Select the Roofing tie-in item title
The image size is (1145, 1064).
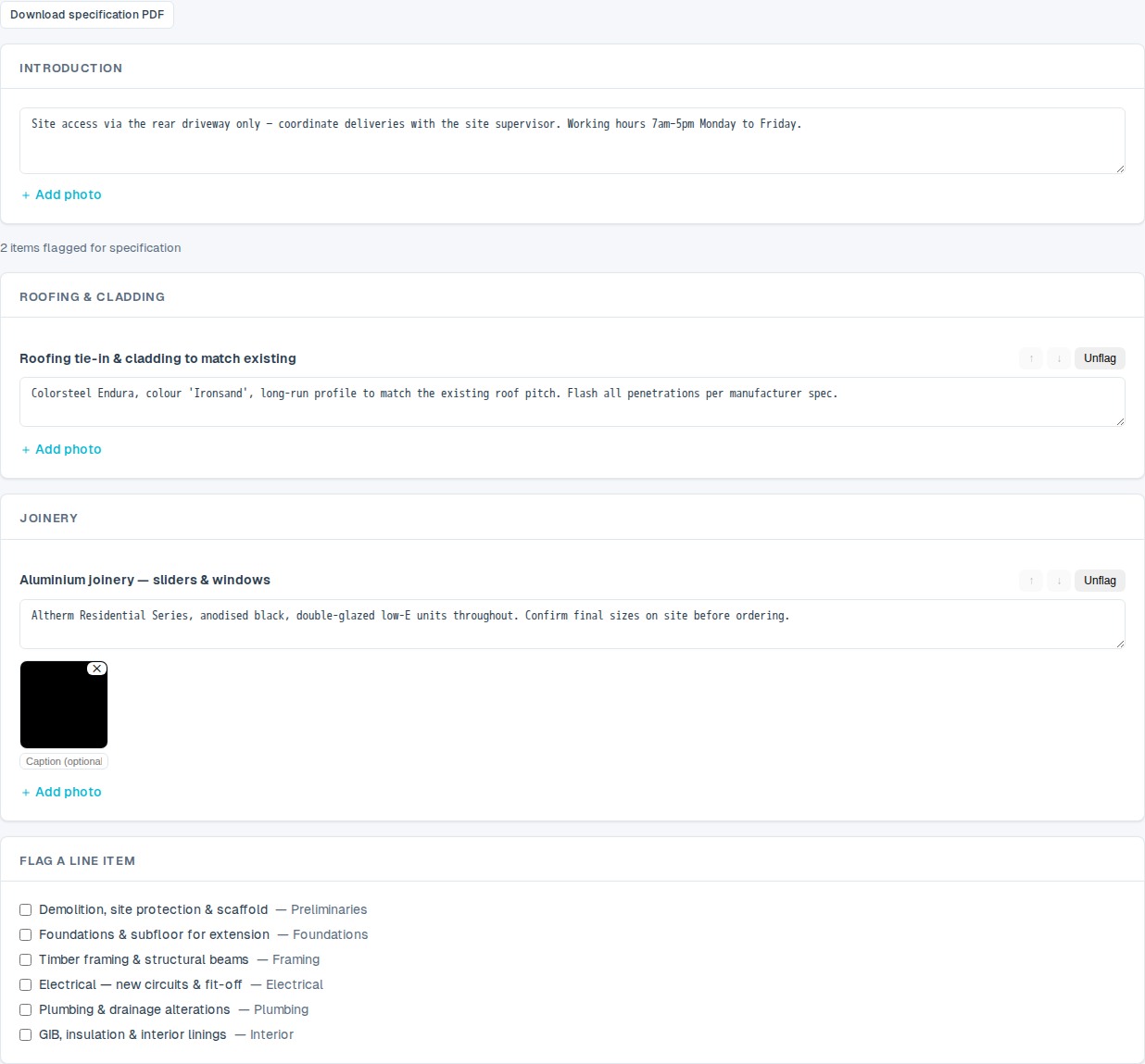pos(157,358)
